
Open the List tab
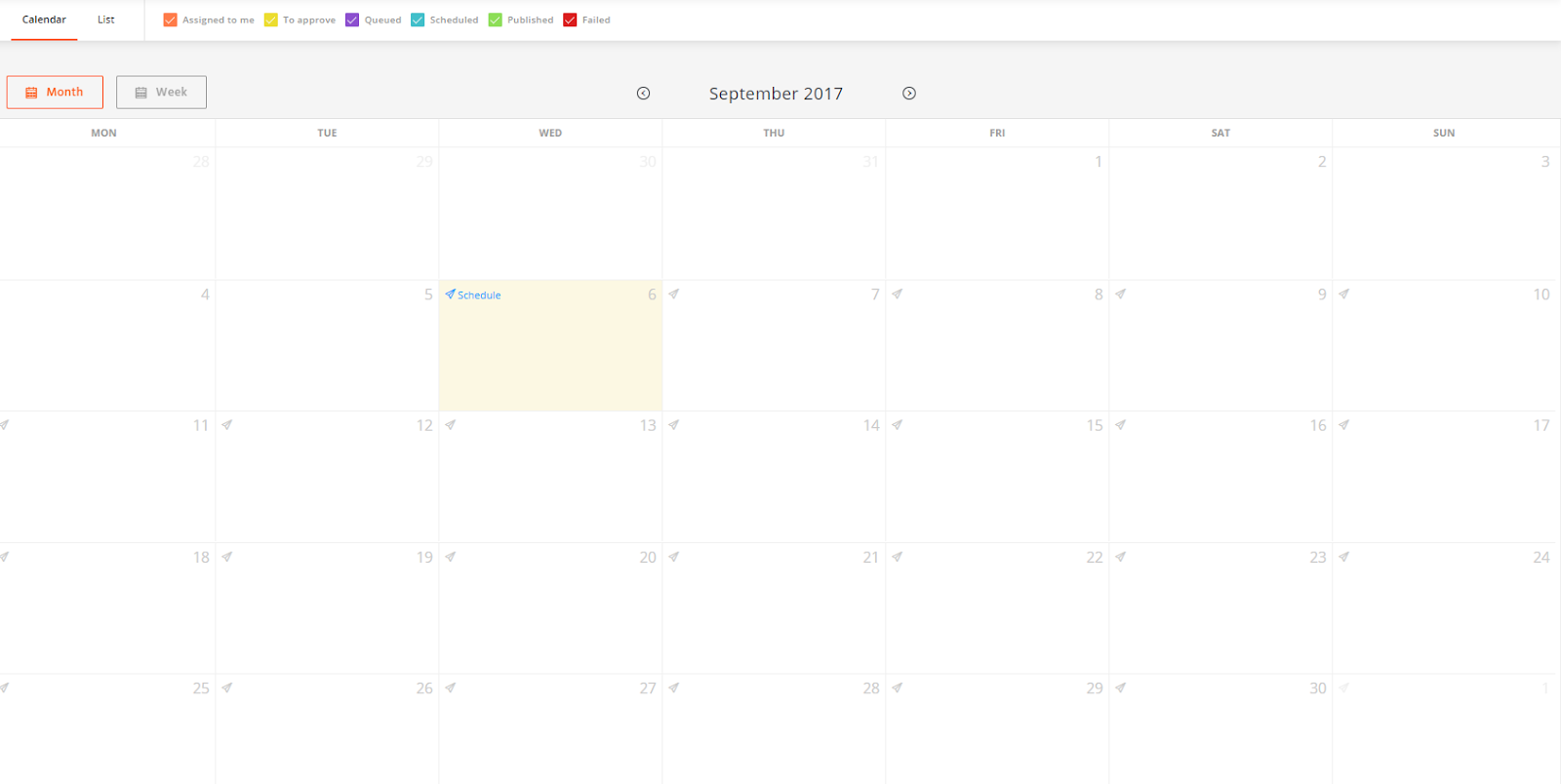pos(106,20)
